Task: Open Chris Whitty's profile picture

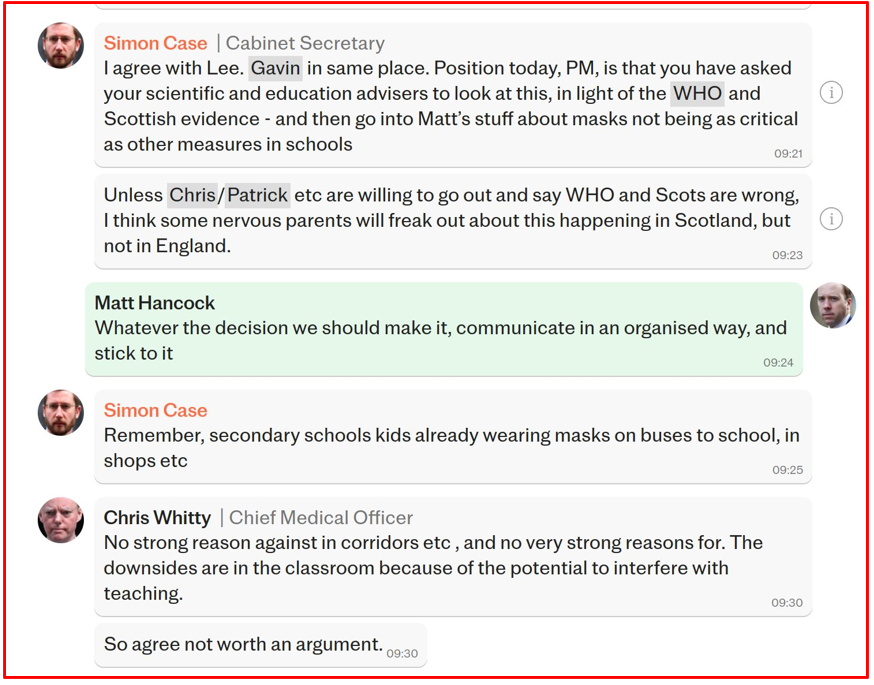Action: point(61,520)
